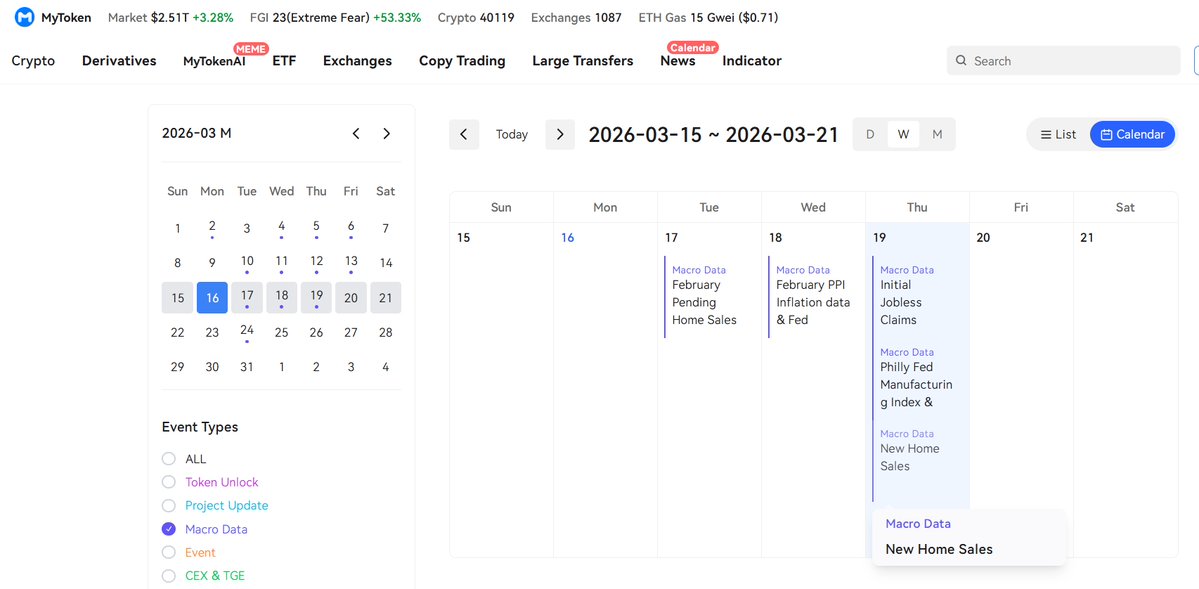Click the Market cap $2.51T stat

pyautogui.click(x=171, y=17)
